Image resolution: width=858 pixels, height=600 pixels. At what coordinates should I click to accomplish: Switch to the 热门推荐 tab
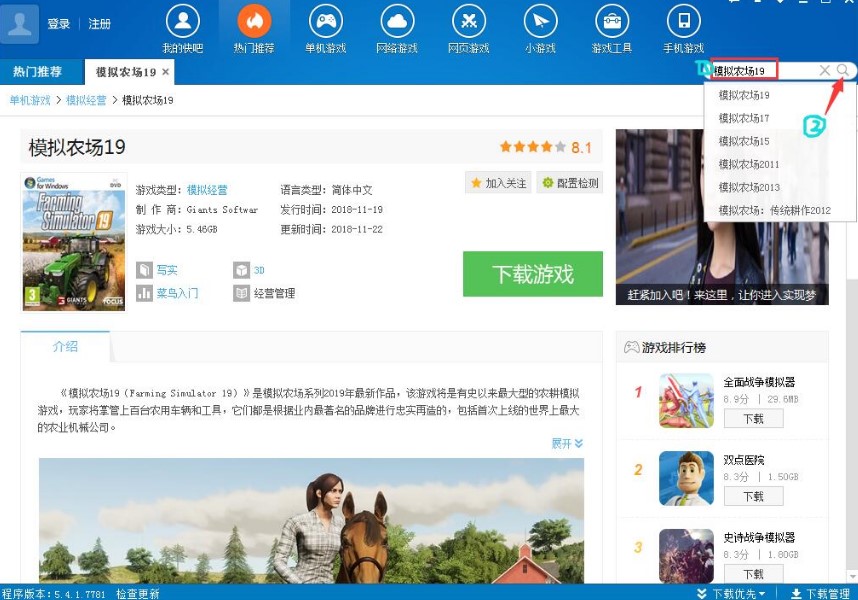pos(37,72)
